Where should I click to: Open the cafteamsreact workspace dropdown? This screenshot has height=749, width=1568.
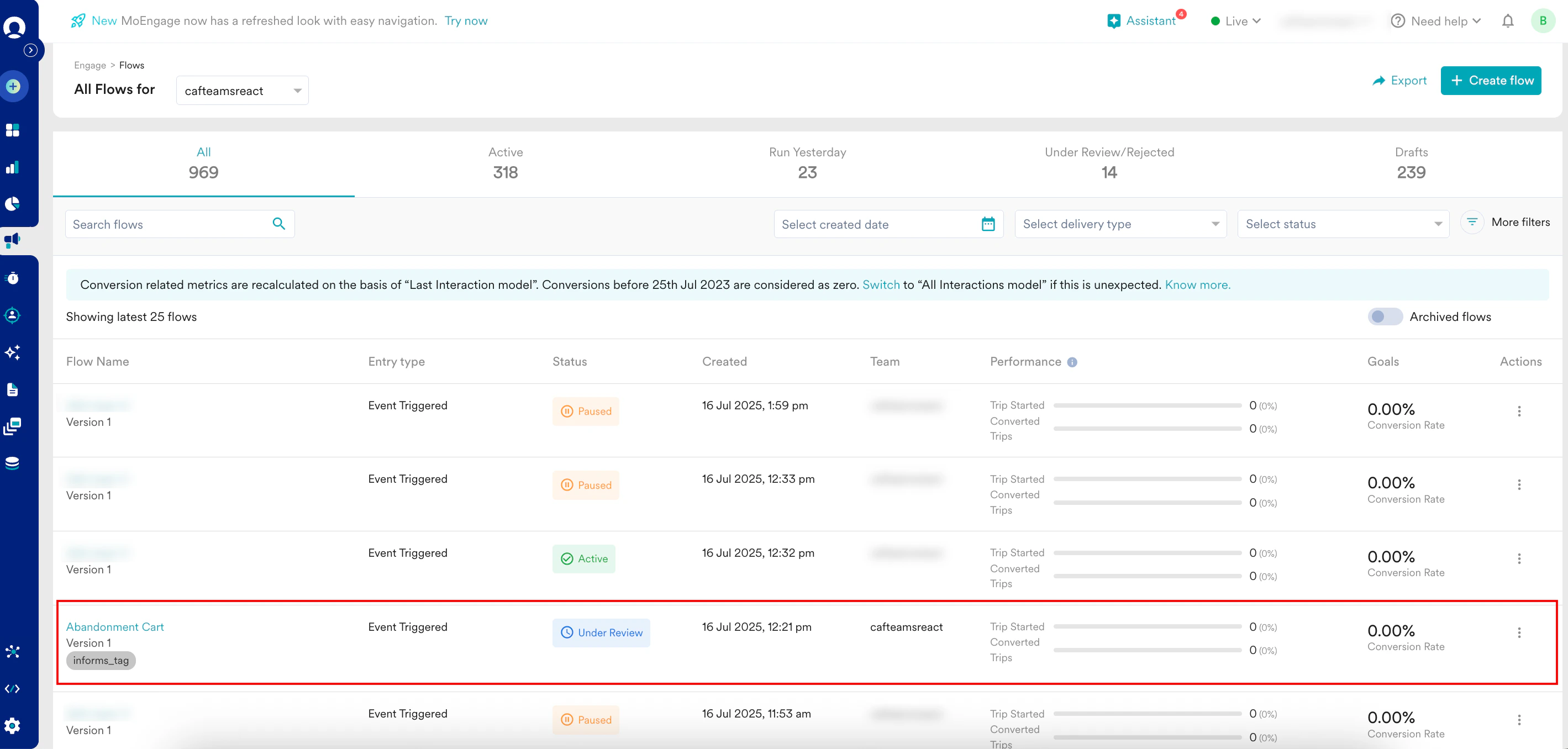pos(242,91)
